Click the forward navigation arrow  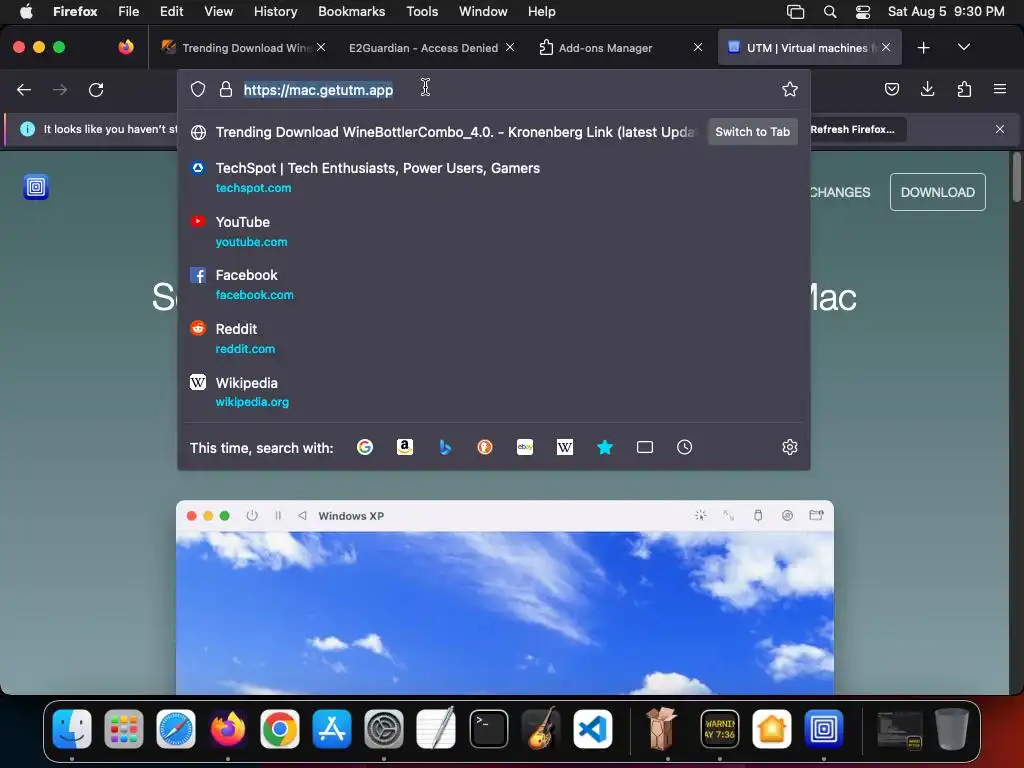pos(60,89)
